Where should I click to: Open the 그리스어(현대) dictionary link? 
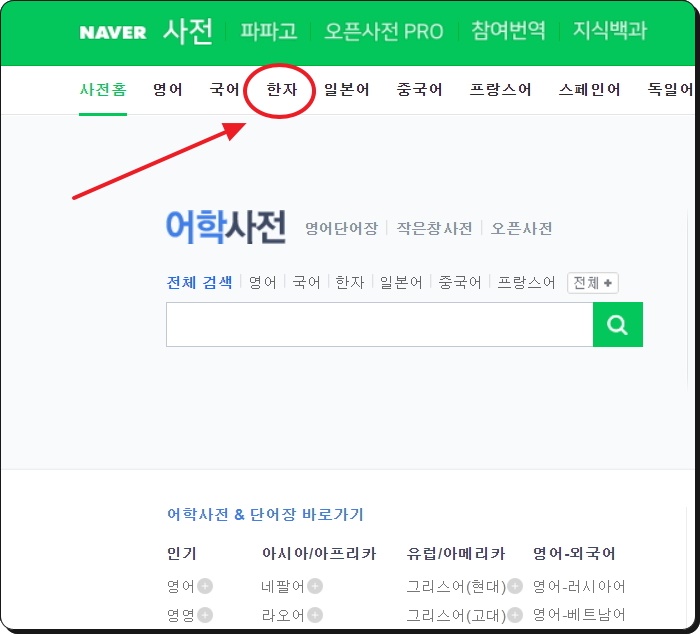tap(456, 586)
